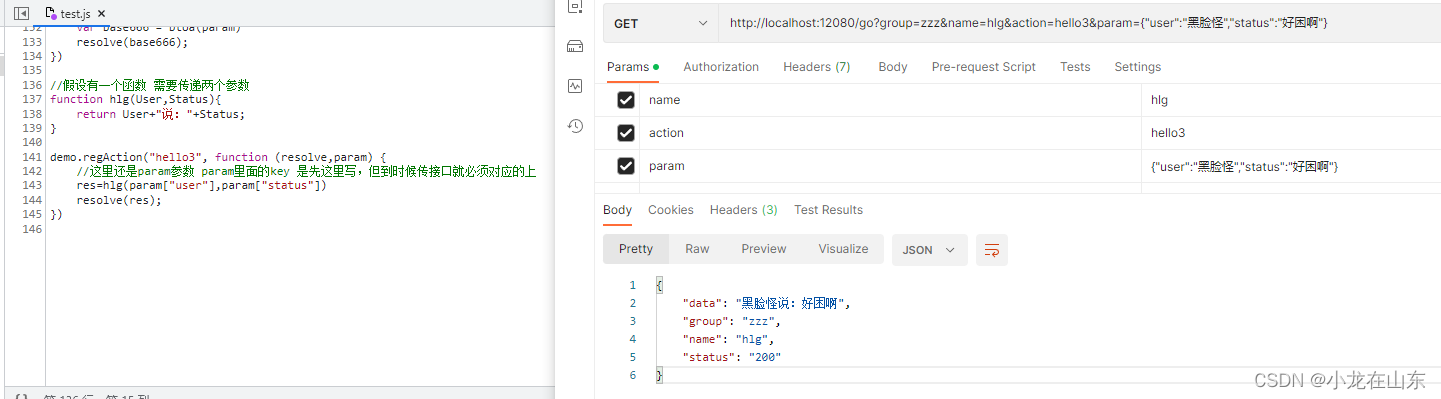Toggle the navigator sidebar icon

pyautogui.click(x=21, y=13)
